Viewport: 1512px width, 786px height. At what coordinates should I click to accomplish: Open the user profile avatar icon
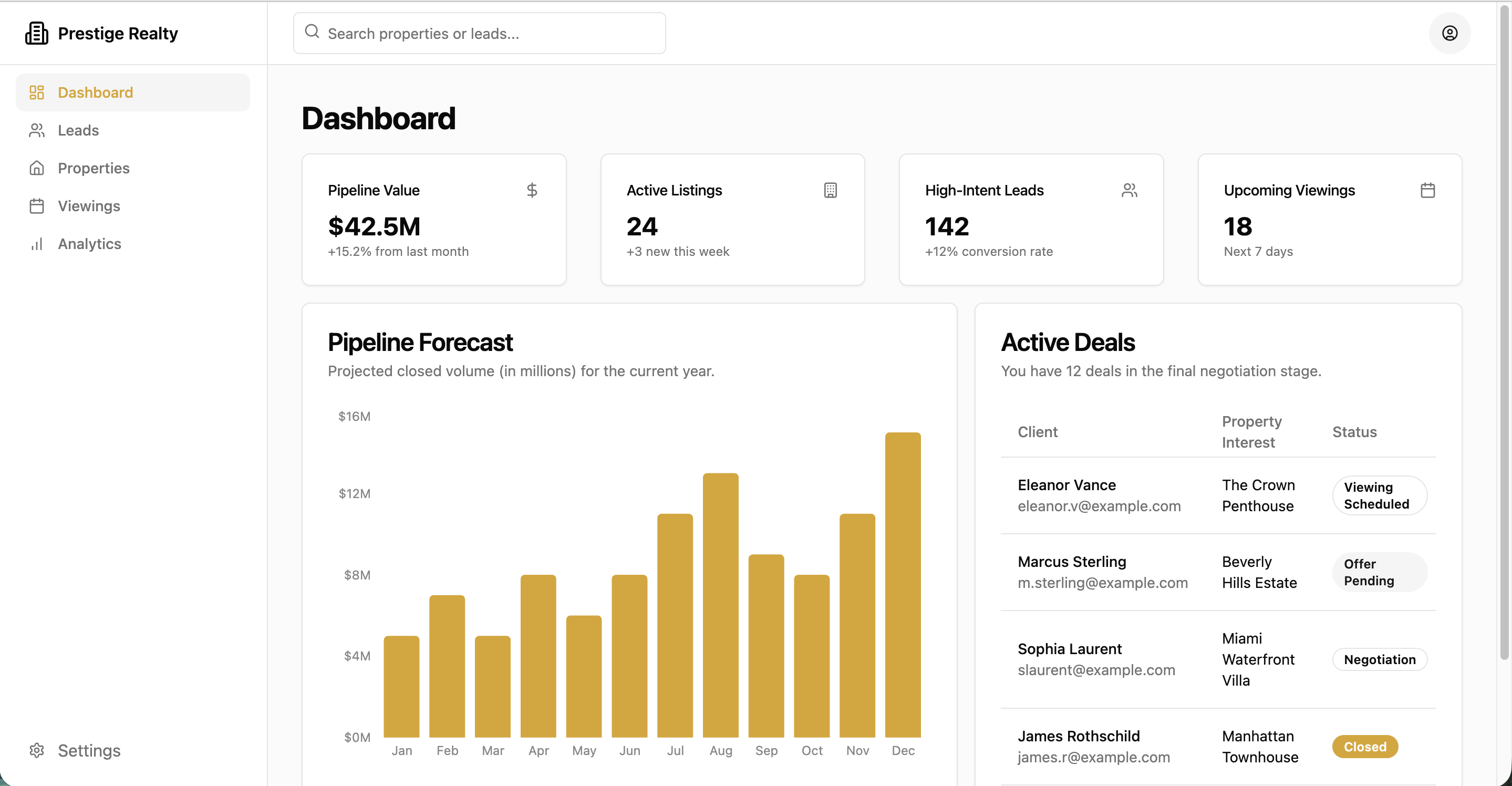tap(1449, 34)
